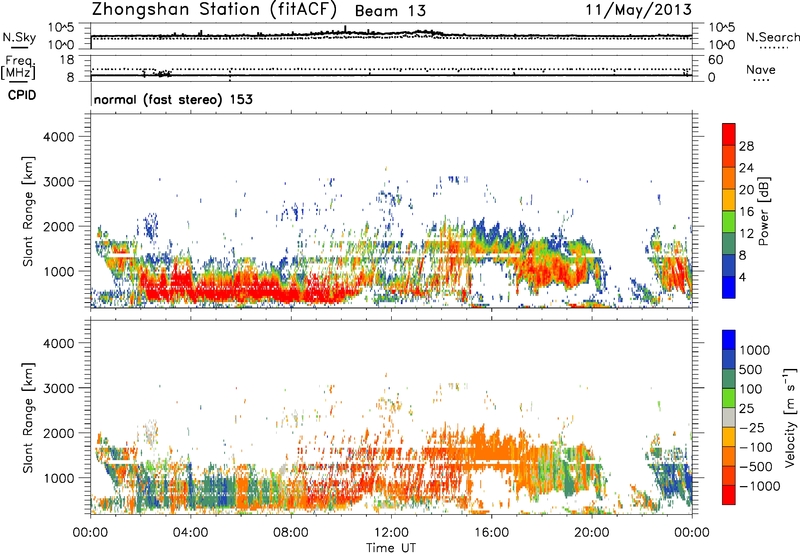Viewport: 800px width, 554px height.
Task: Click the blue top of velocity colorbar
Action: point(729,340)
